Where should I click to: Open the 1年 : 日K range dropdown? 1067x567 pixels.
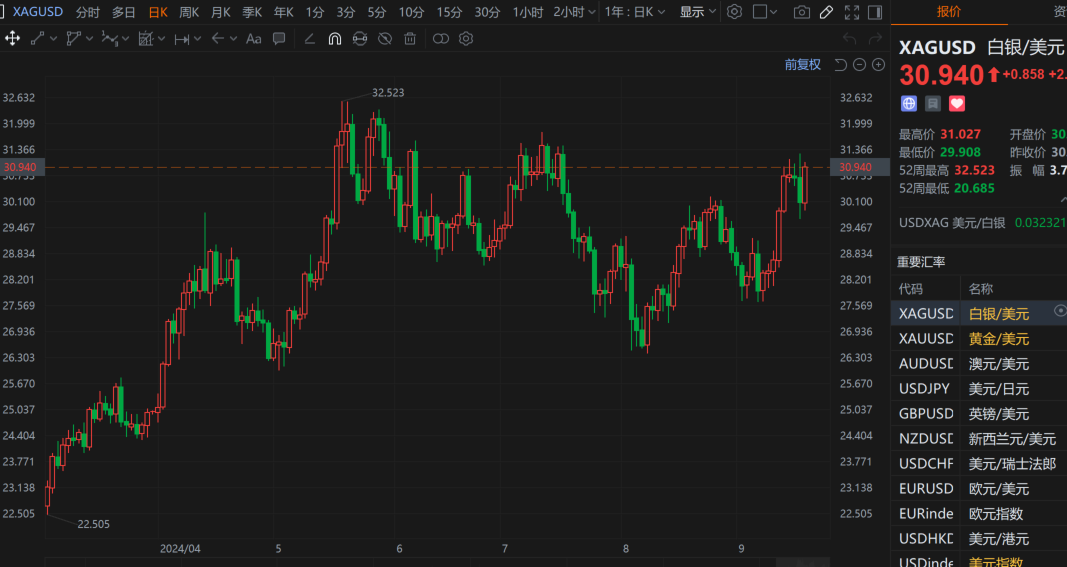pos(636,12)
